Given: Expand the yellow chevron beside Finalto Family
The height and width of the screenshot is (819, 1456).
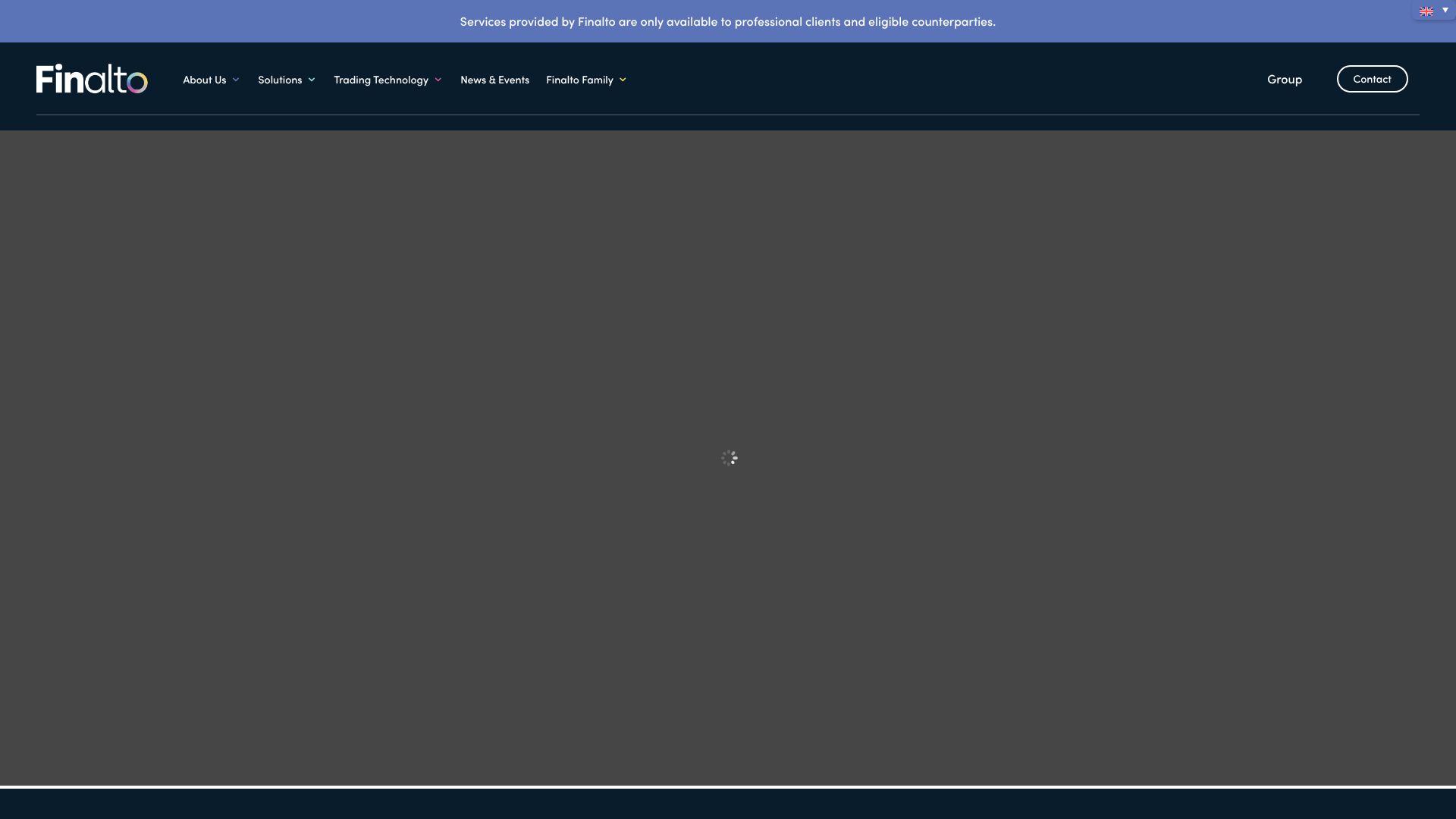Looking at the screenshot, I should coord(623,80).
